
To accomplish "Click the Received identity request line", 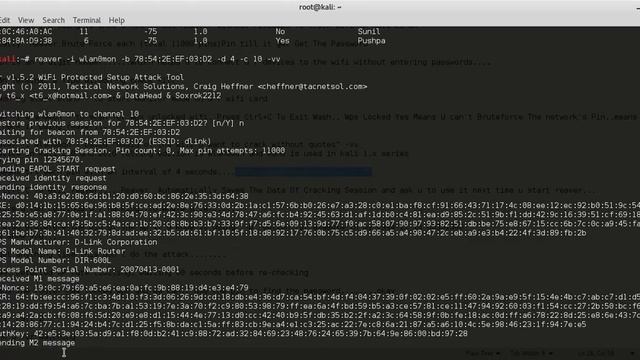I will point(53,178).
